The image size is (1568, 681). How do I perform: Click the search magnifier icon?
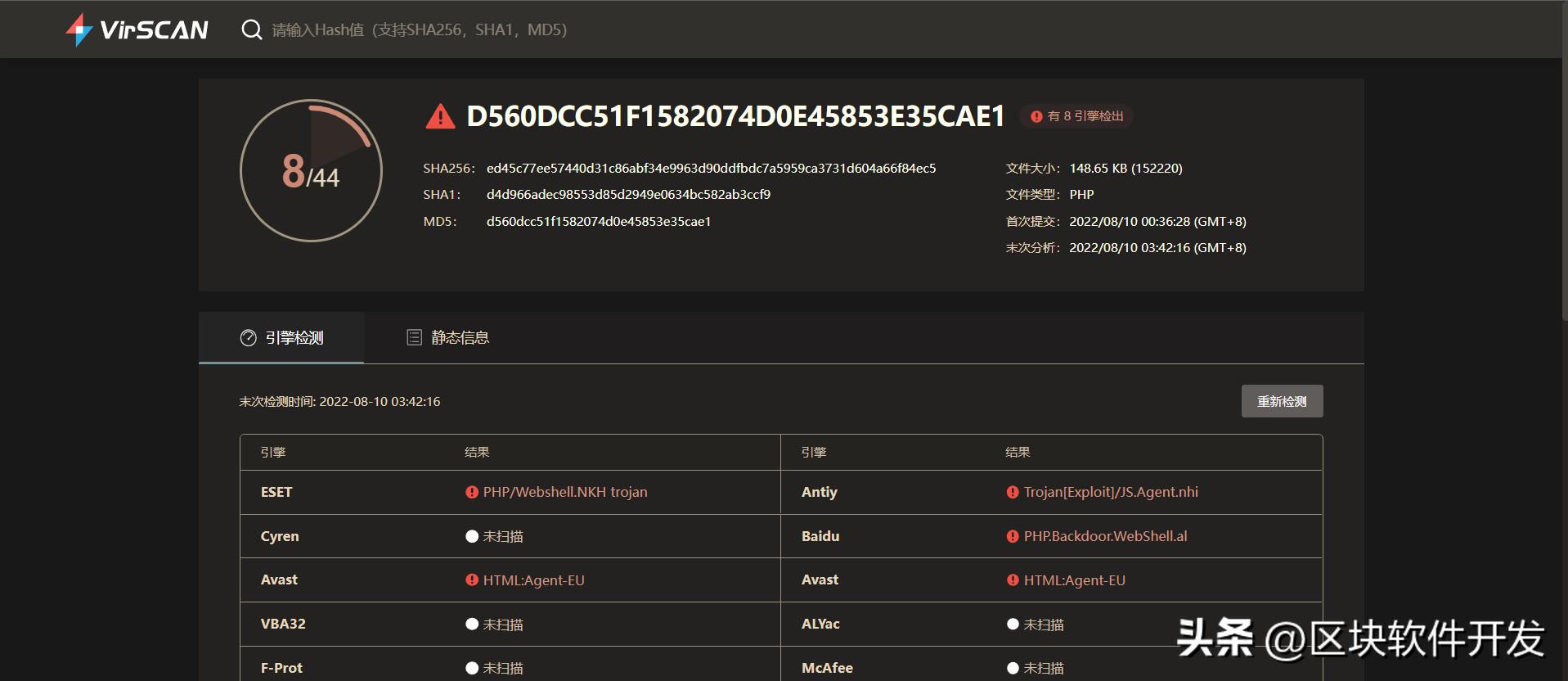[251, 30]
